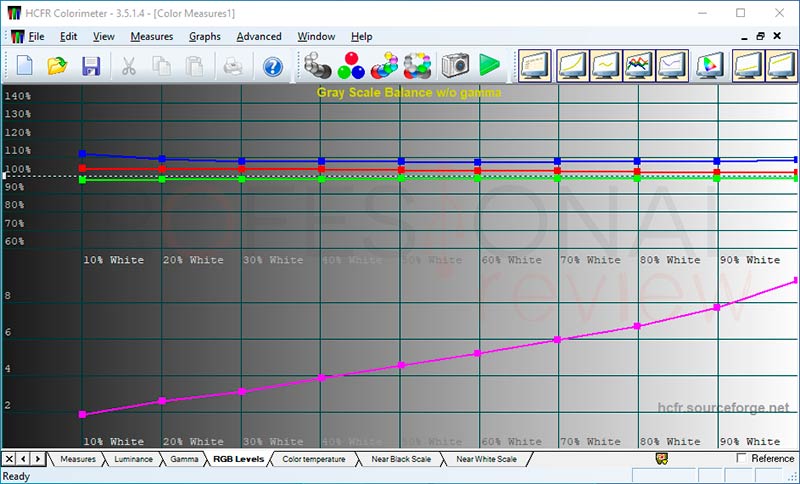
Task: Switch to the Measures tab
Action: [x=78, y=459]
